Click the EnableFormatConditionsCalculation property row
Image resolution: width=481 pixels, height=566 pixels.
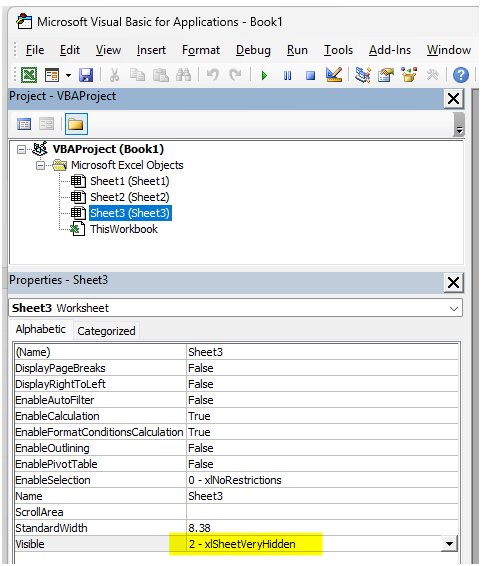pos(236,432)
